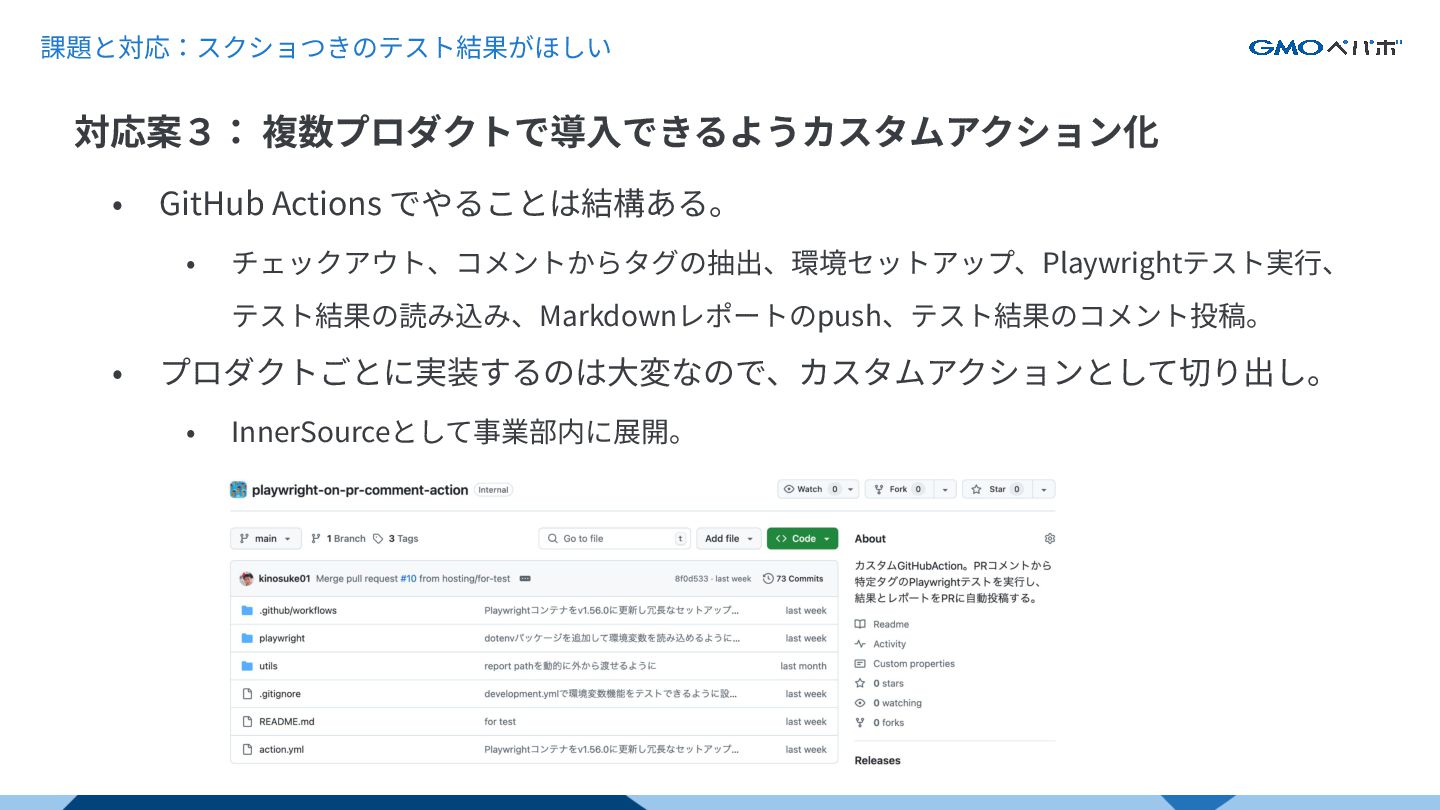1440x810 pixels.
Task: Open the Readme link in About
Action: [x=891, y=624]
